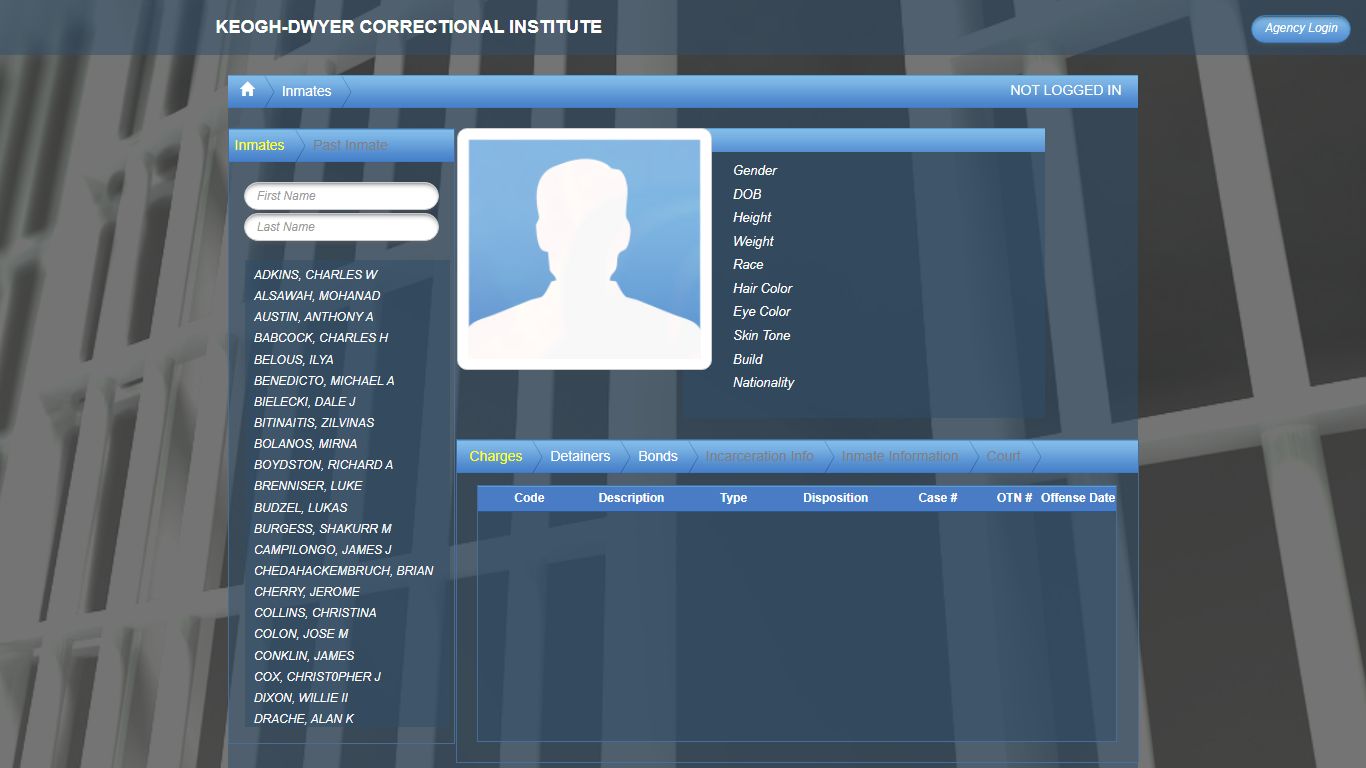This screenshot has height=768, width=1366.
Task: Select inmate BOYDSTON, RICHARD A
Action: [323, 465]
